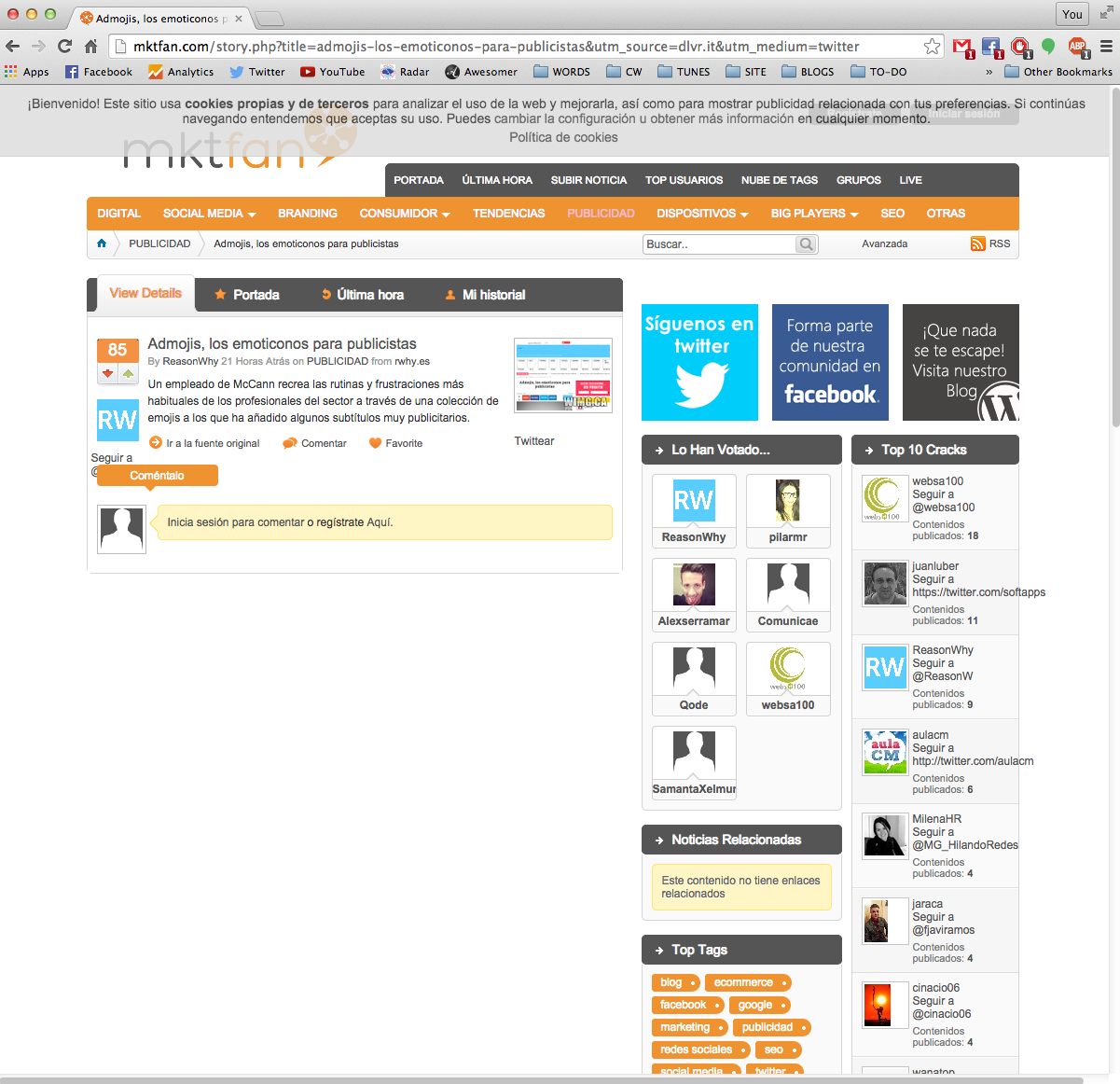Open the YouTube bookmark
1120x1084 pixels.
[333, 72]
